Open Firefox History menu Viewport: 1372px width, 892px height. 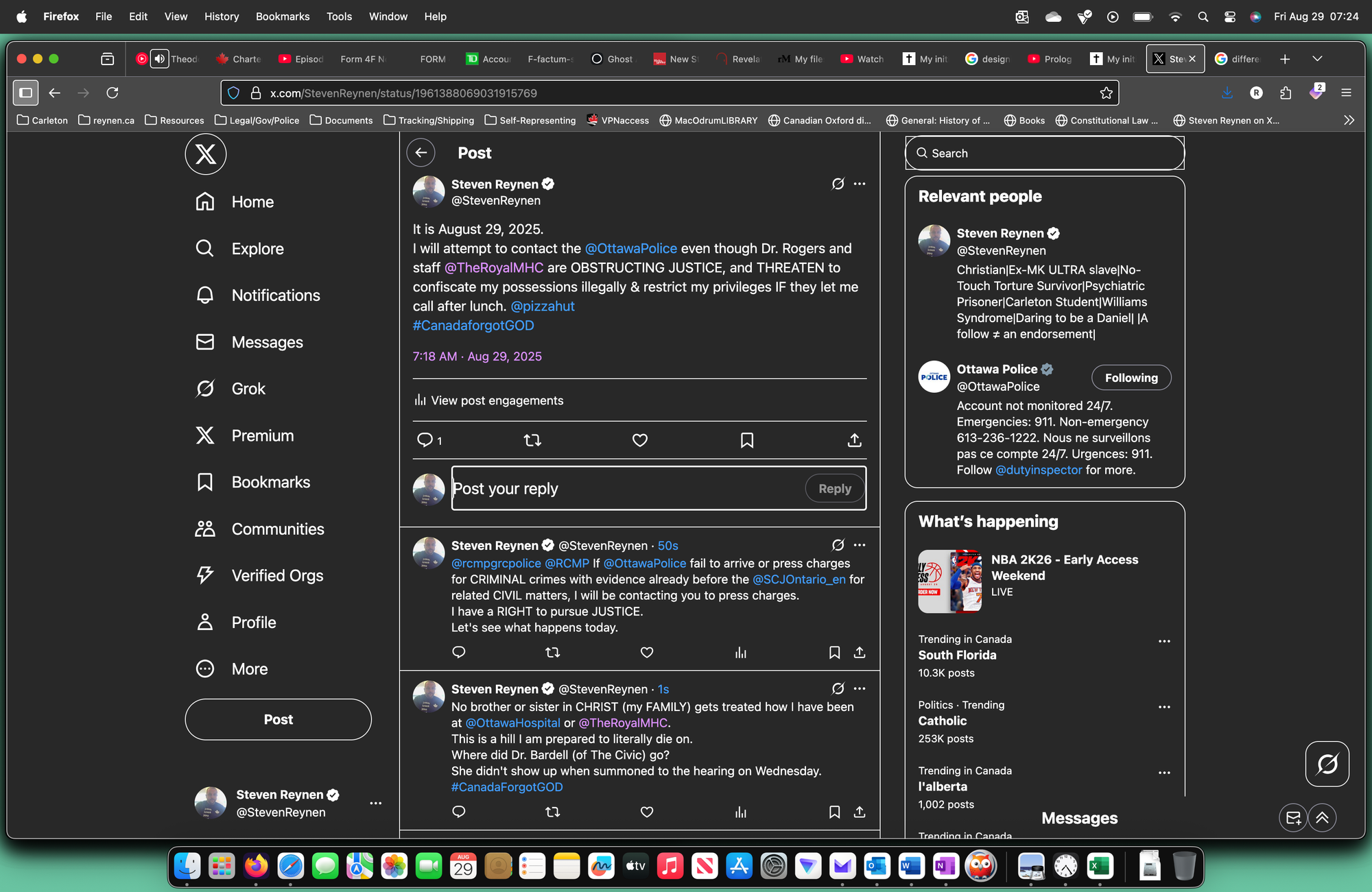(x=222, y=16)
